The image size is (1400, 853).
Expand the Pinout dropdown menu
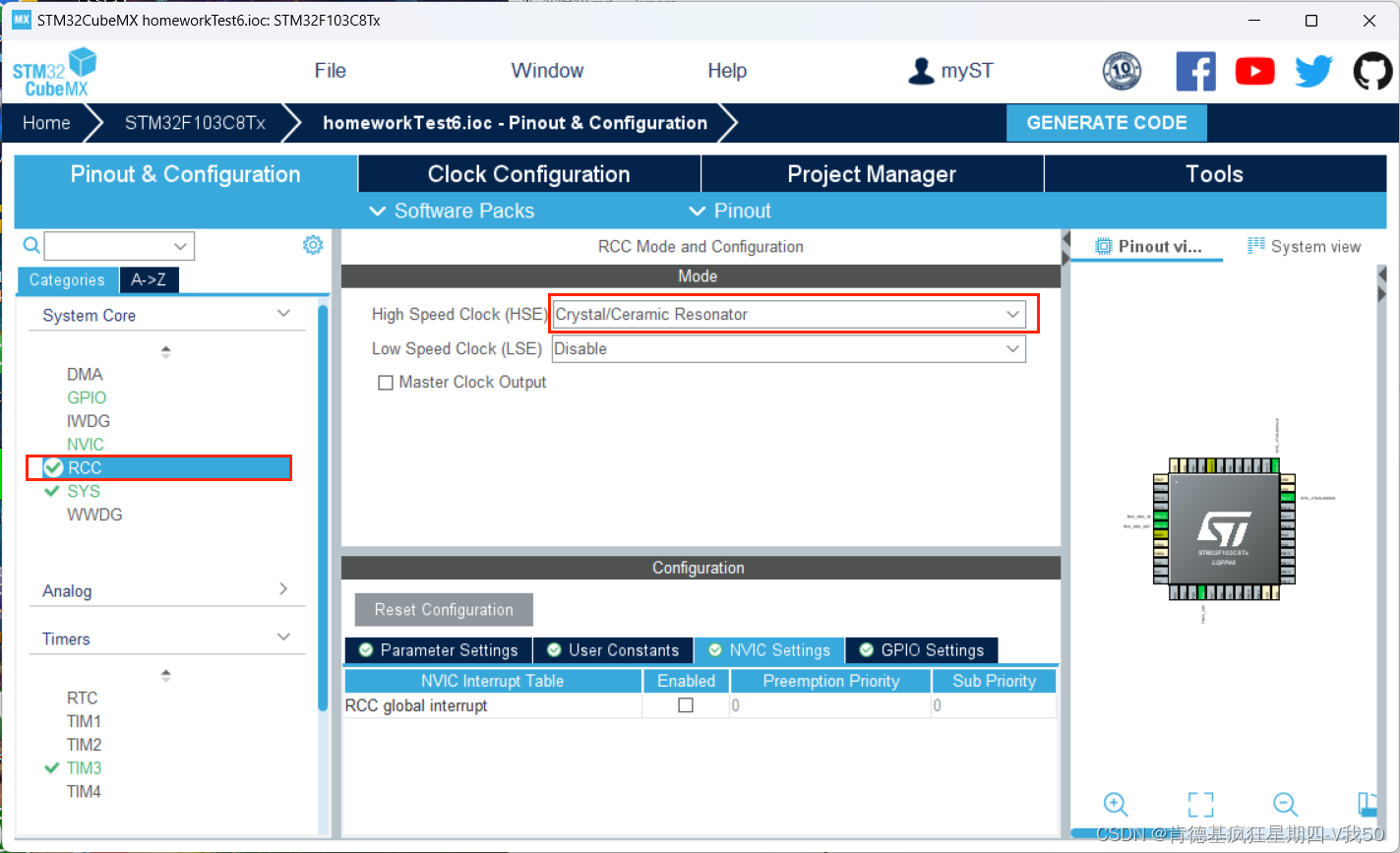tap(730, 211)
